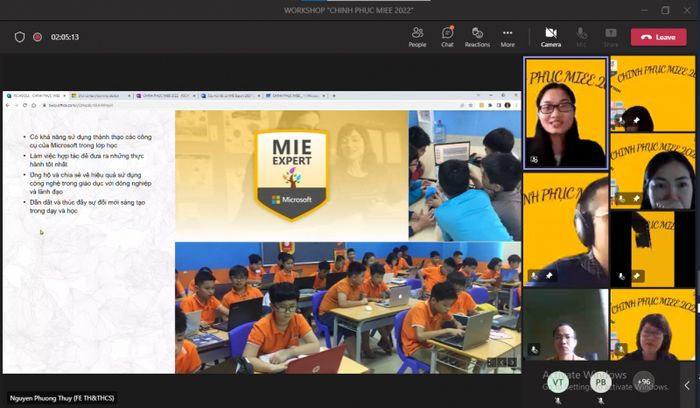Open the People participants panel
Viewport: 700px width, 408px height.
click(417, 37)
